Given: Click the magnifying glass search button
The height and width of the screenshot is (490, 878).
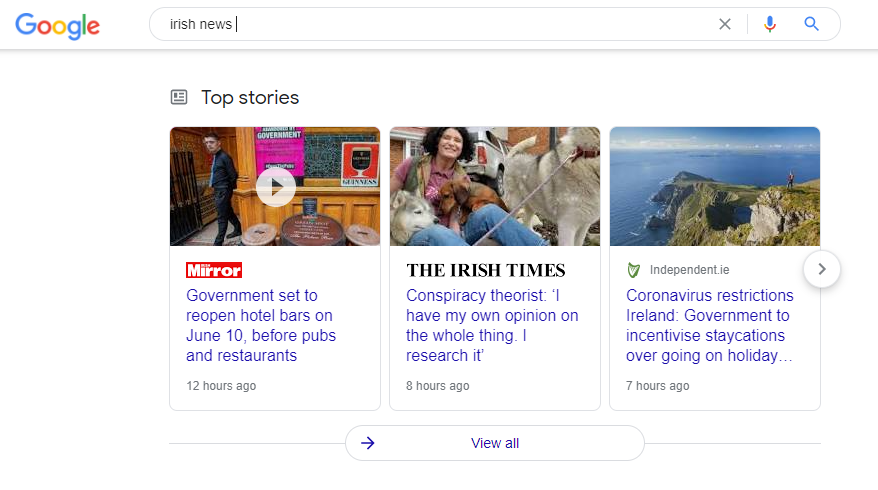Looking at the screenshot, I should [x=812, y=24].
